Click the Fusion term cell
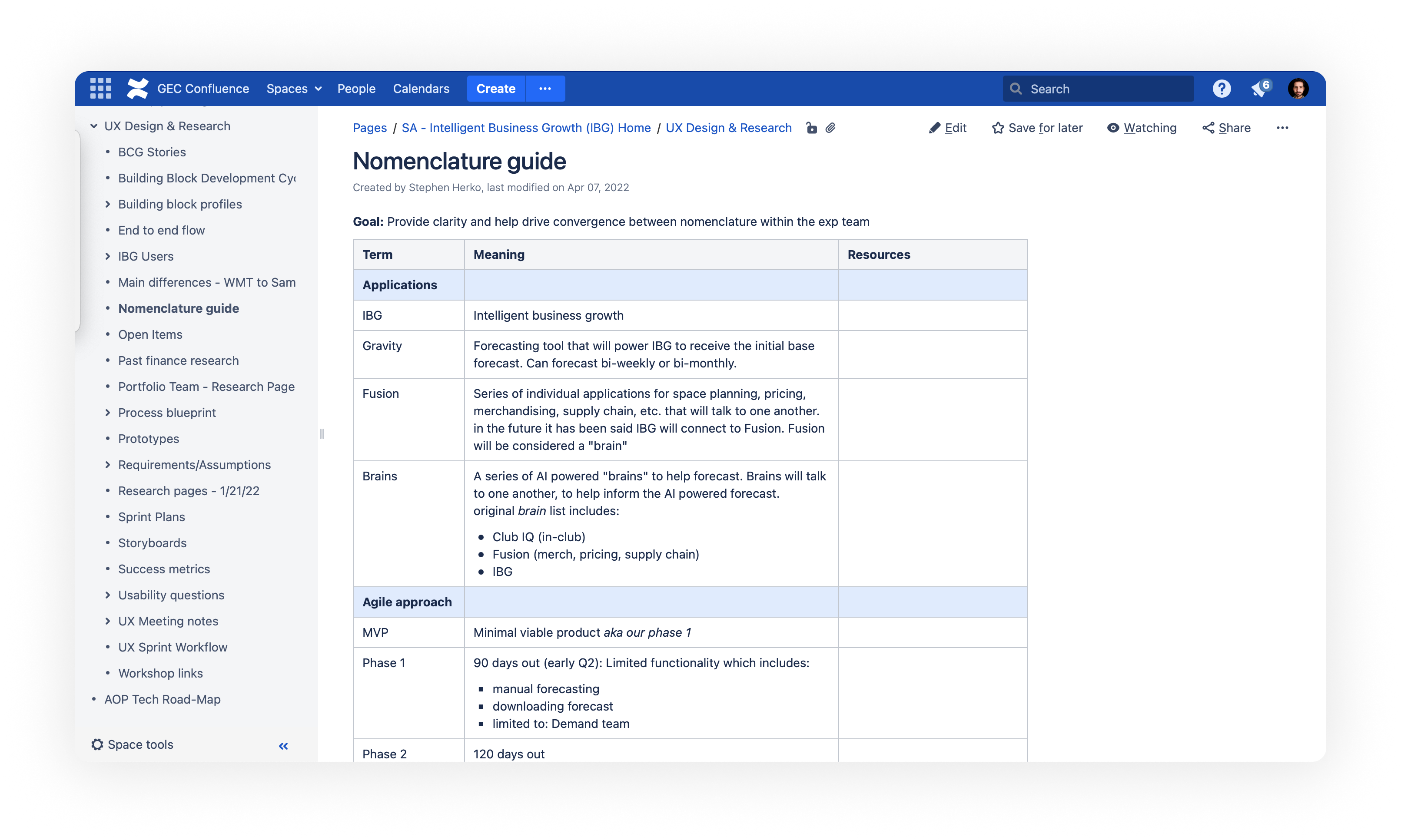This screenshot has height=840, width=1401. (x=409, y=420)
